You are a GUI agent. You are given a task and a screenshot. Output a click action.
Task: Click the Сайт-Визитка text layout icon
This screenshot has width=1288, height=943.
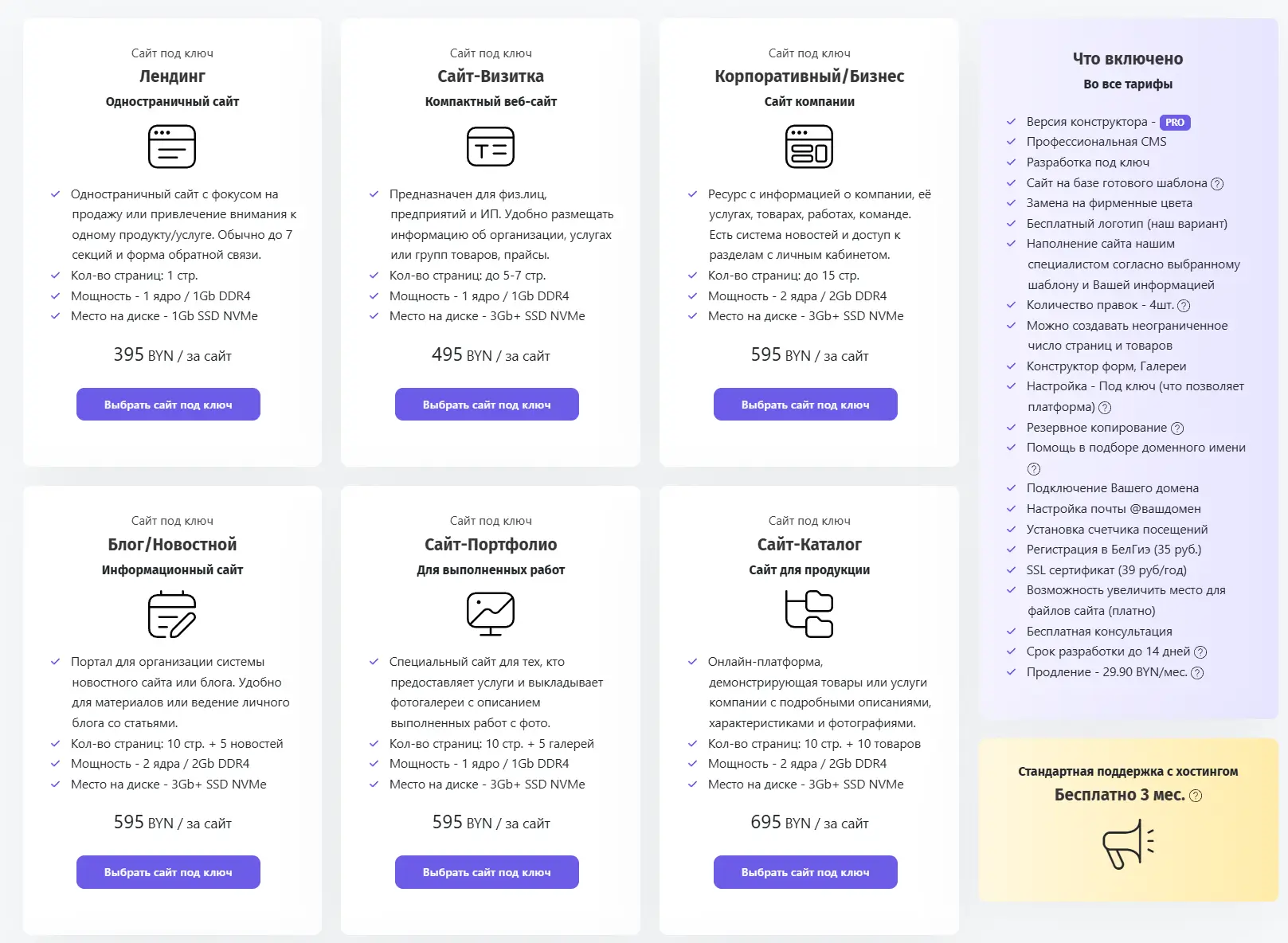tap(491, 147)
